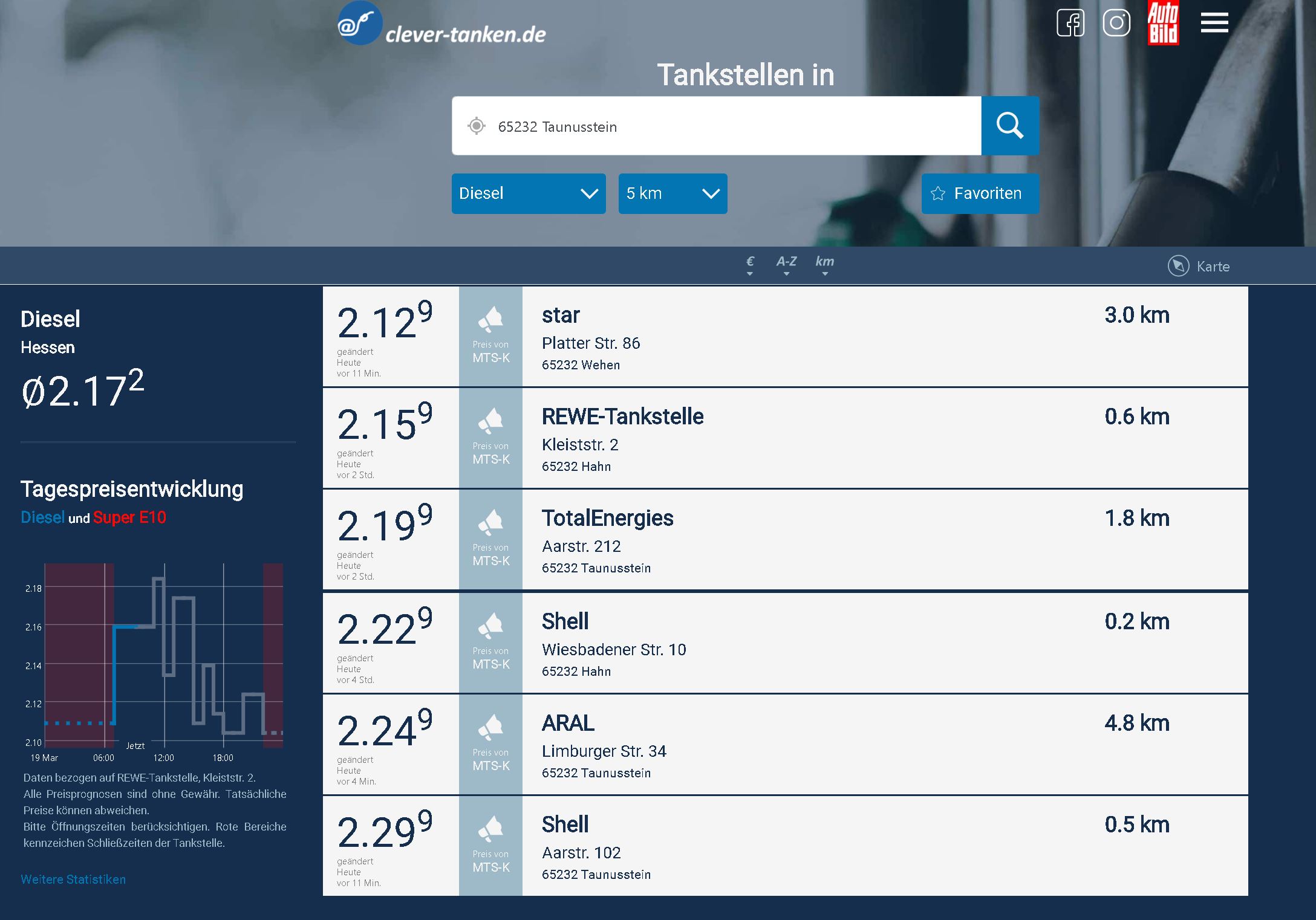Click the 4.8 km distance value

pyautogui.click(x=1137, y=723)
